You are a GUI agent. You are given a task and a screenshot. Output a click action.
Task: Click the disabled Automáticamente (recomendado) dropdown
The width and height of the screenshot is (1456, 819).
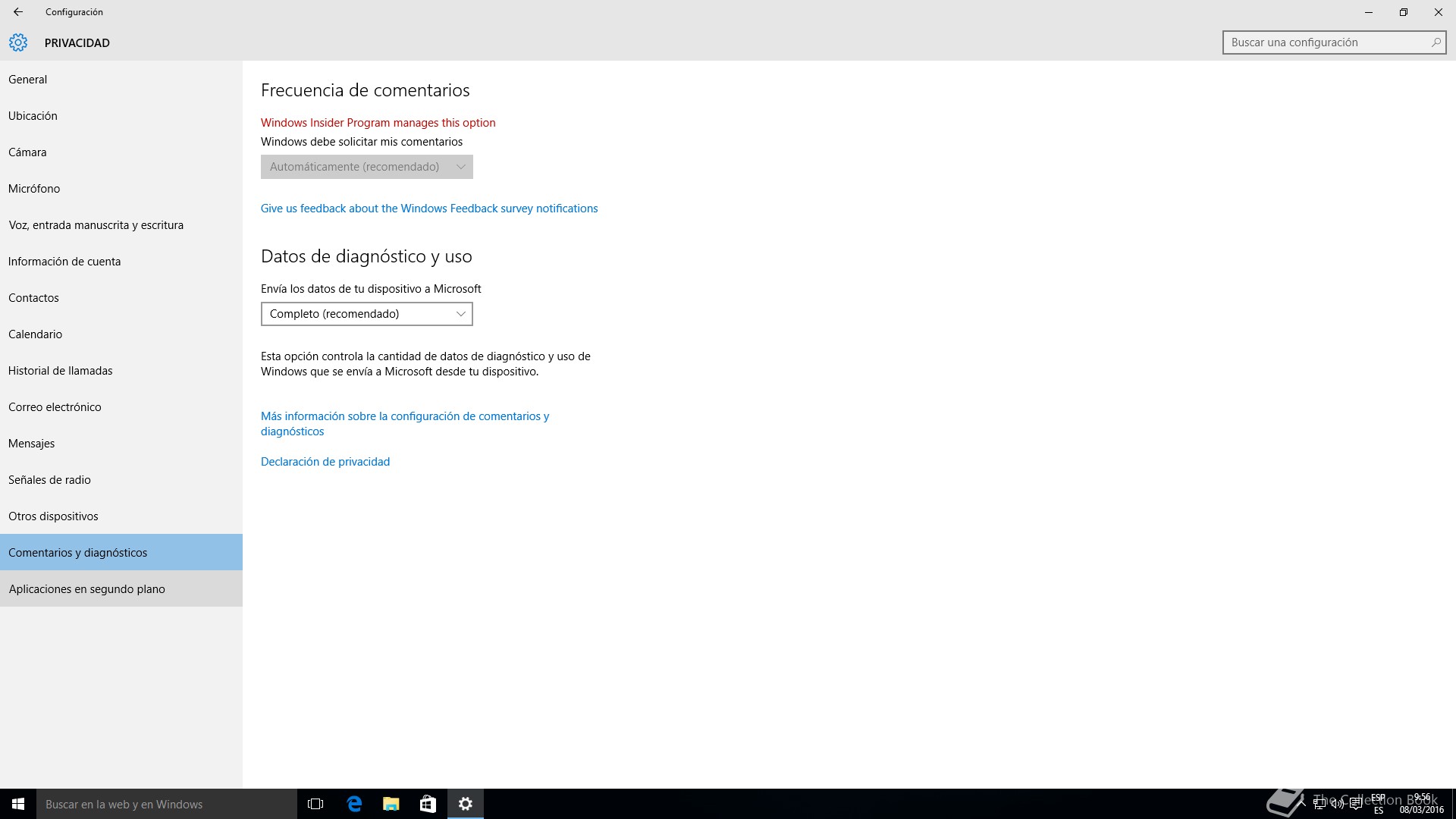(x=367, y=167)
